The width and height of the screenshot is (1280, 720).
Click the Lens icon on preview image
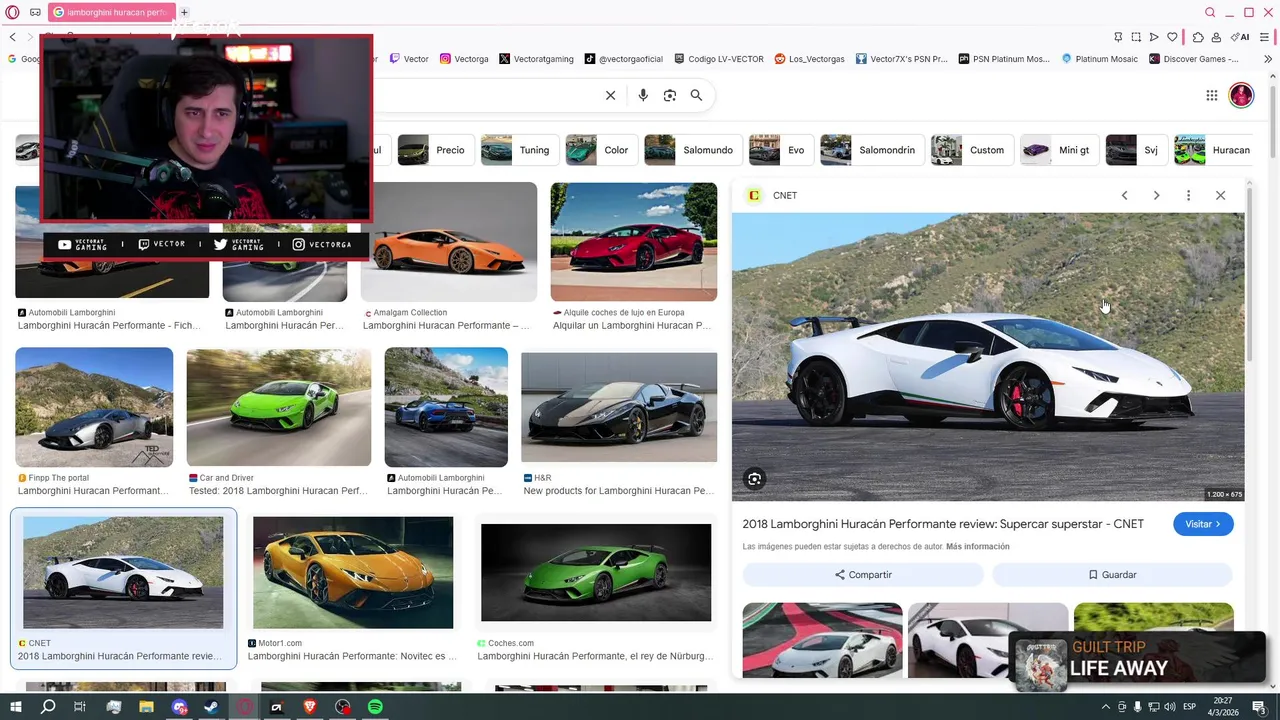(x=755, y=479)
